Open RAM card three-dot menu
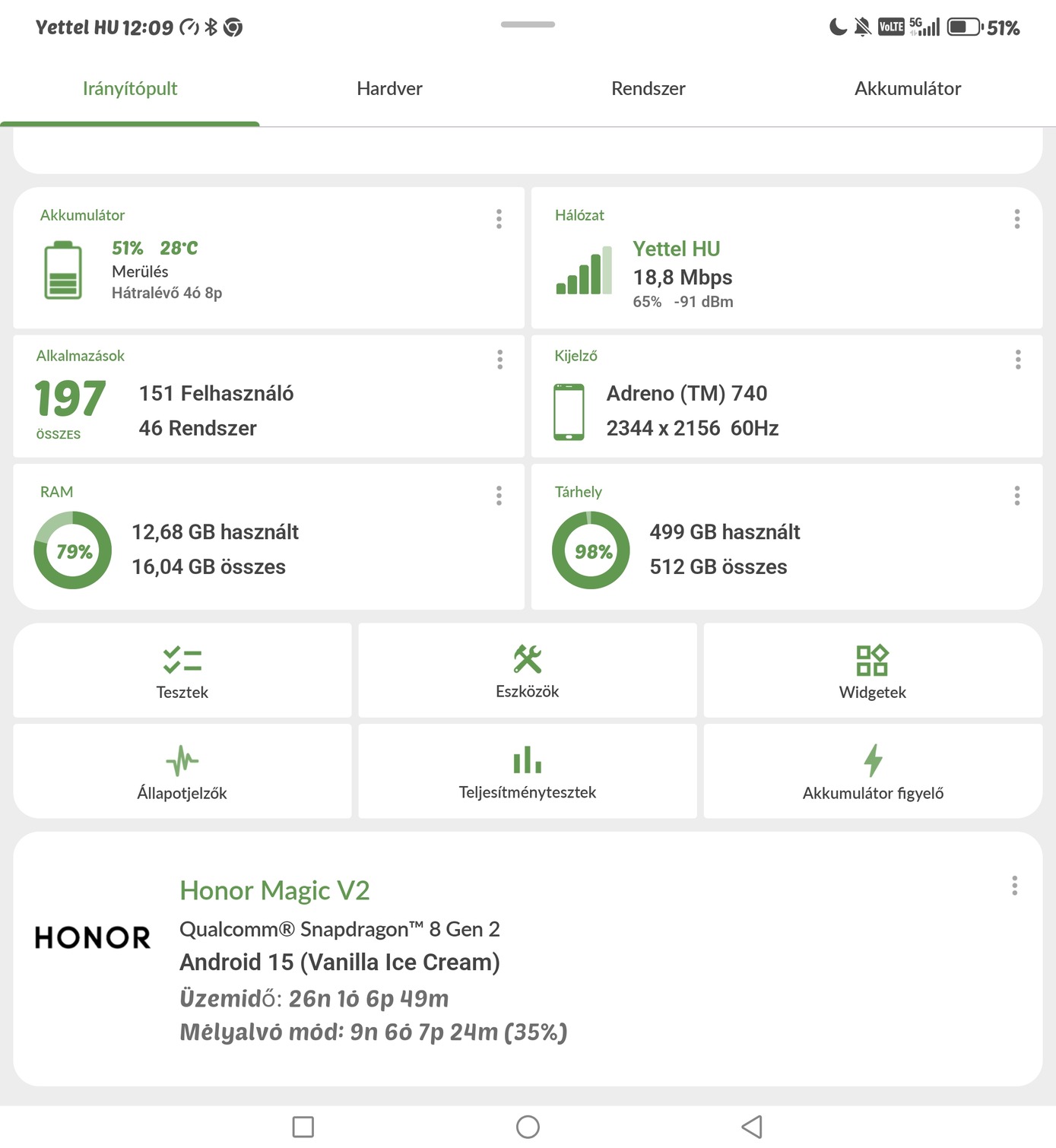The image size is (1056, 1148). pos(499,496)
